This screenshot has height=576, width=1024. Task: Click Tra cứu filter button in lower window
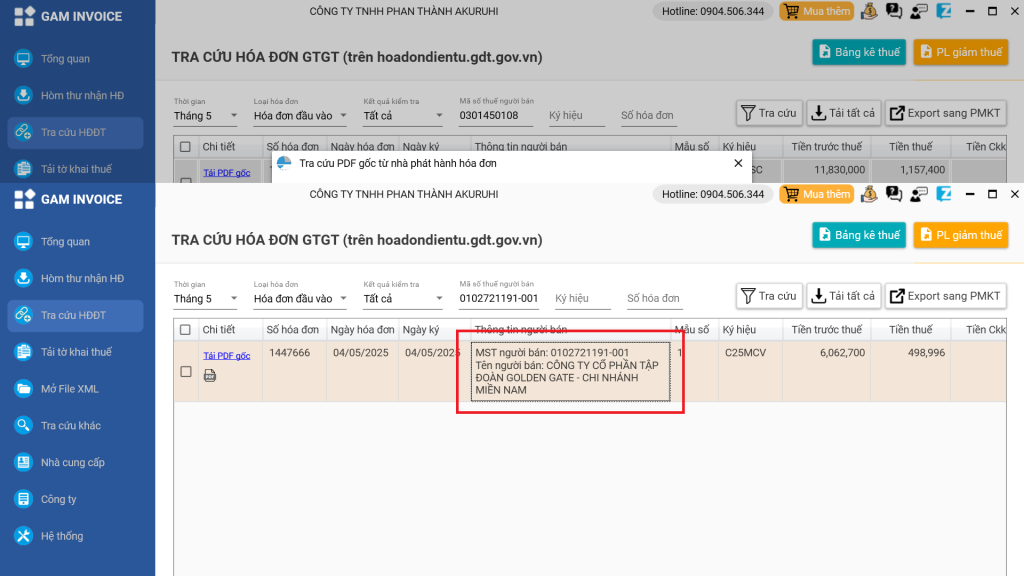point(769,296)
